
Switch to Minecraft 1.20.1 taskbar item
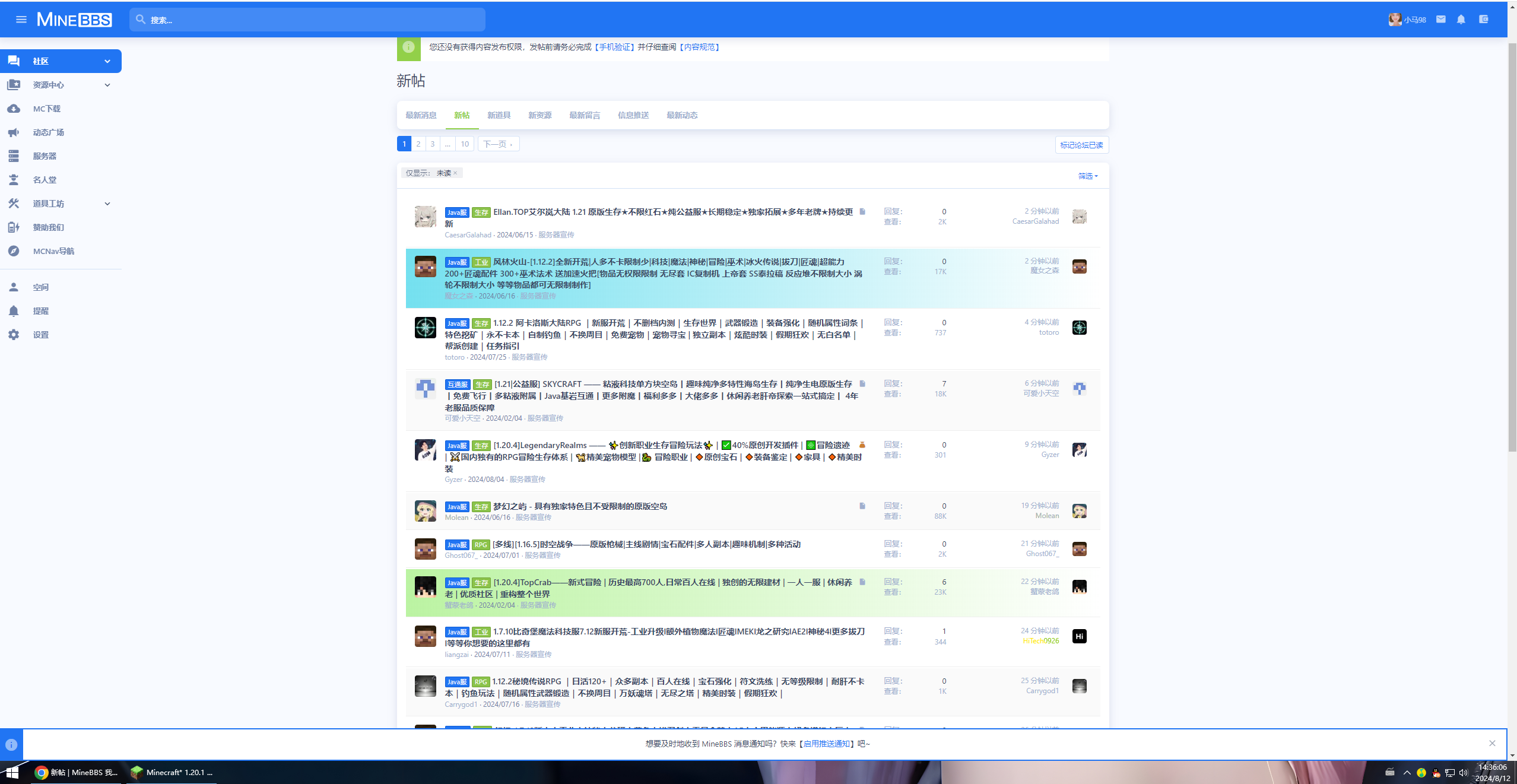(x=172, y=772)
